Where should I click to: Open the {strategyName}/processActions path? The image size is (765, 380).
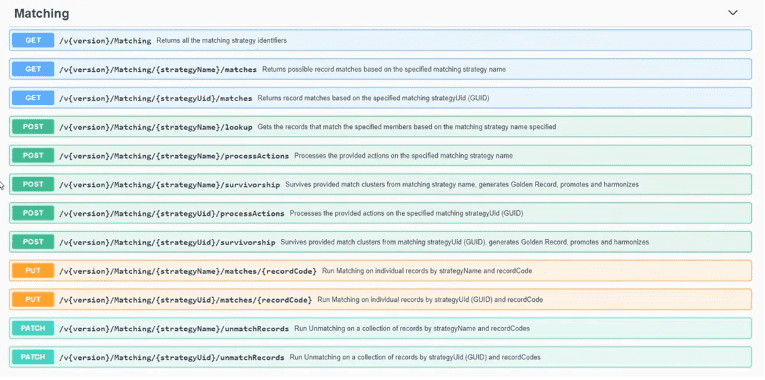[x=174, y=156]
